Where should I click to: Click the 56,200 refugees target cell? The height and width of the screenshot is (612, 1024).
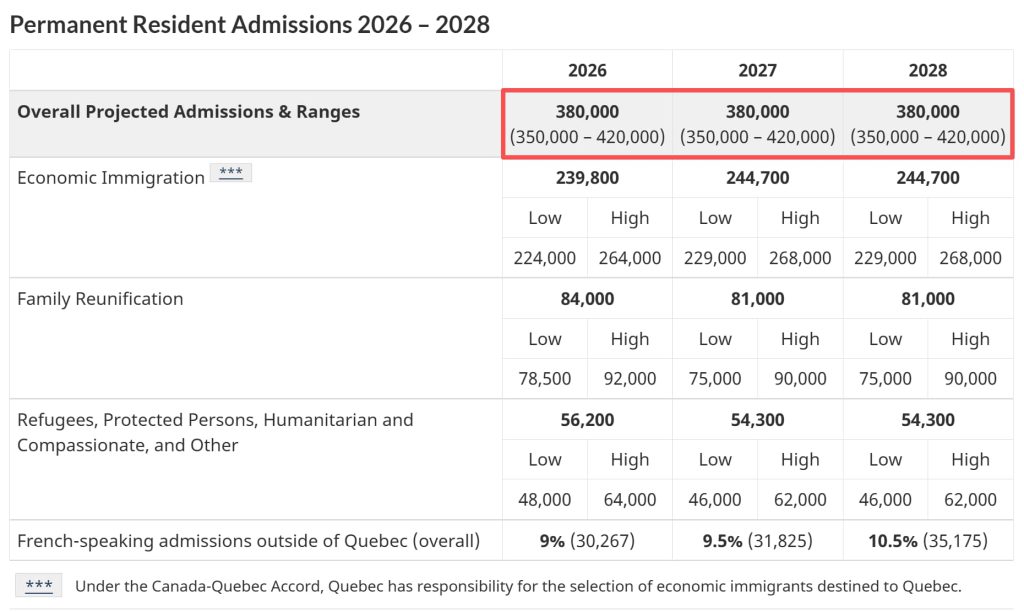(587, 420)
